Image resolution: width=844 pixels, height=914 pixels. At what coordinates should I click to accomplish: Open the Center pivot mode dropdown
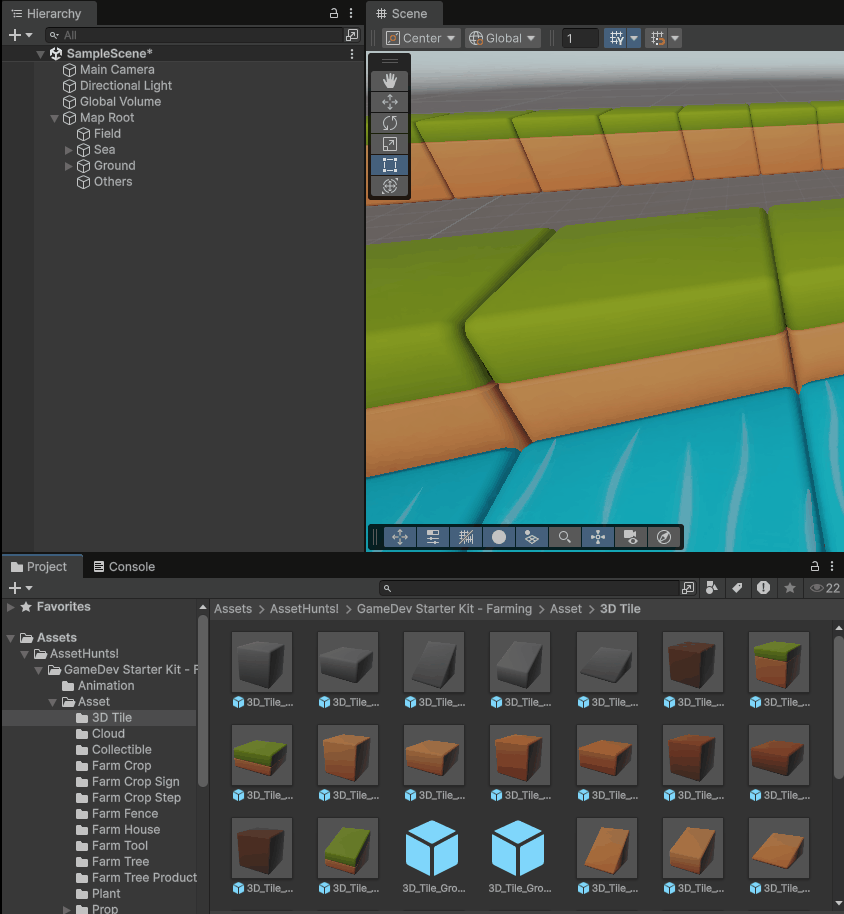[422, 38]
